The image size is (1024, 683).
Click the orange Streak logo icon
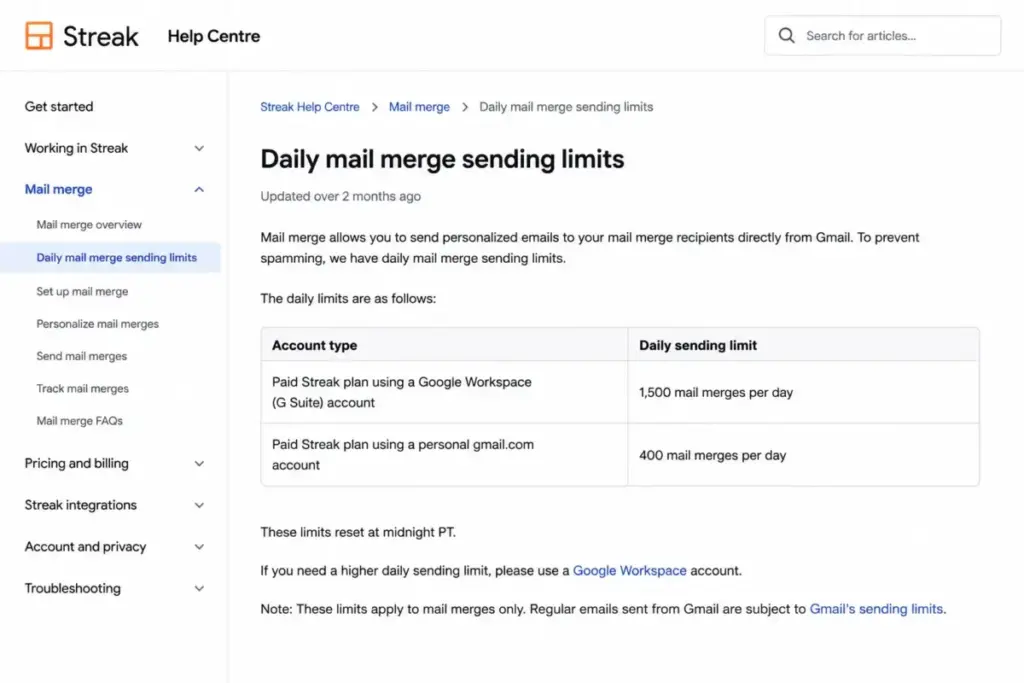click(x=39, y=35)
